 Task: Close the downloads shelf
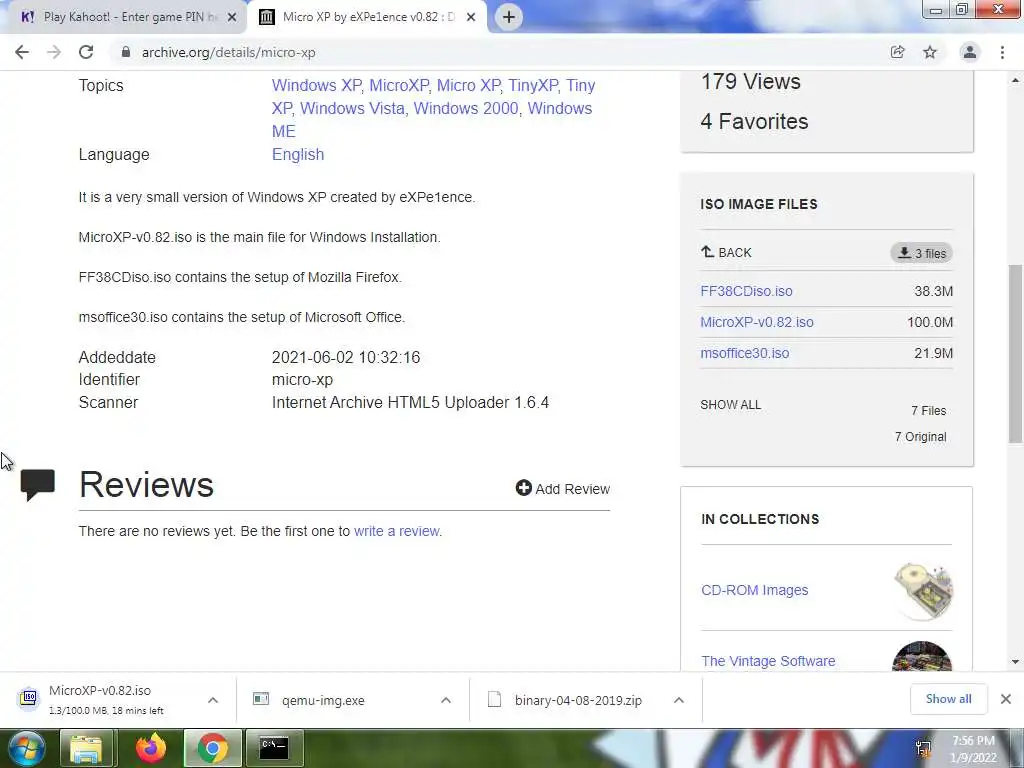[1006, 699]
